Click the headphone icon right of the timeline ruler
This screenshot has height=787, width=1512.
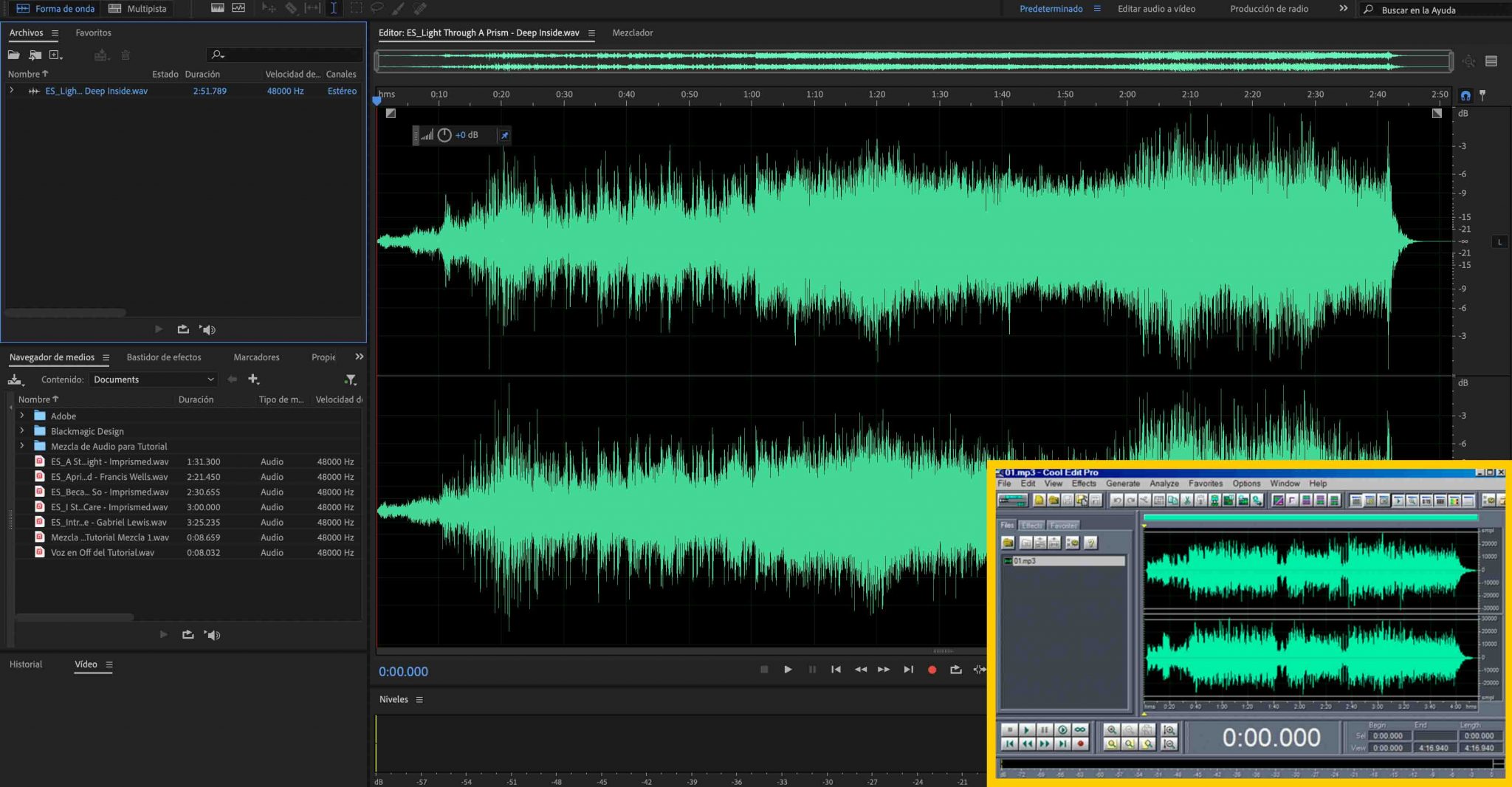(x=1465, y=95)
